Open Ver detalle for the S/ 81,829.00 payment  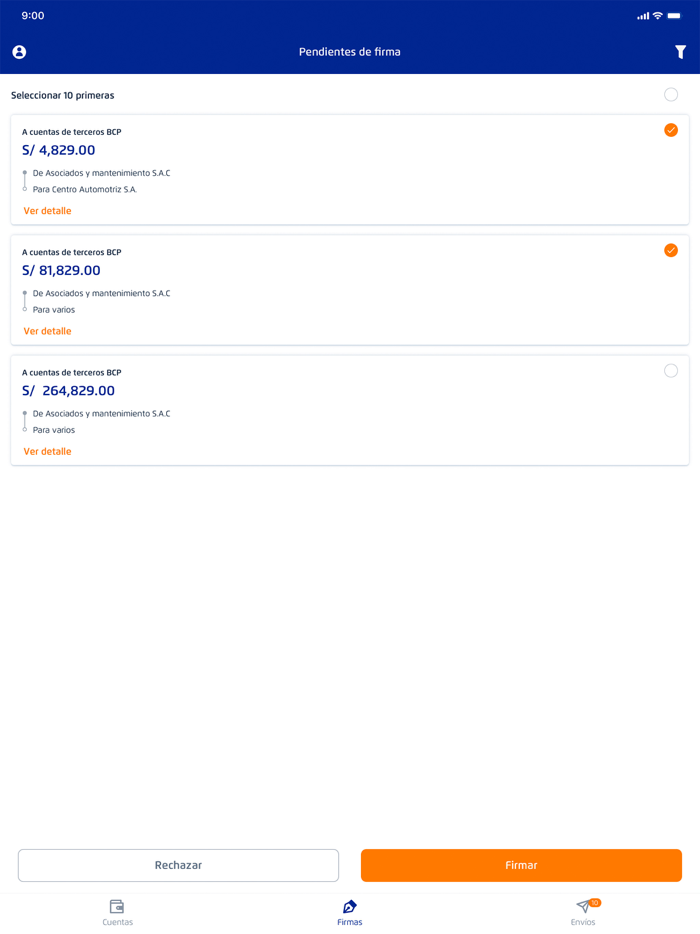coord(46,331)
